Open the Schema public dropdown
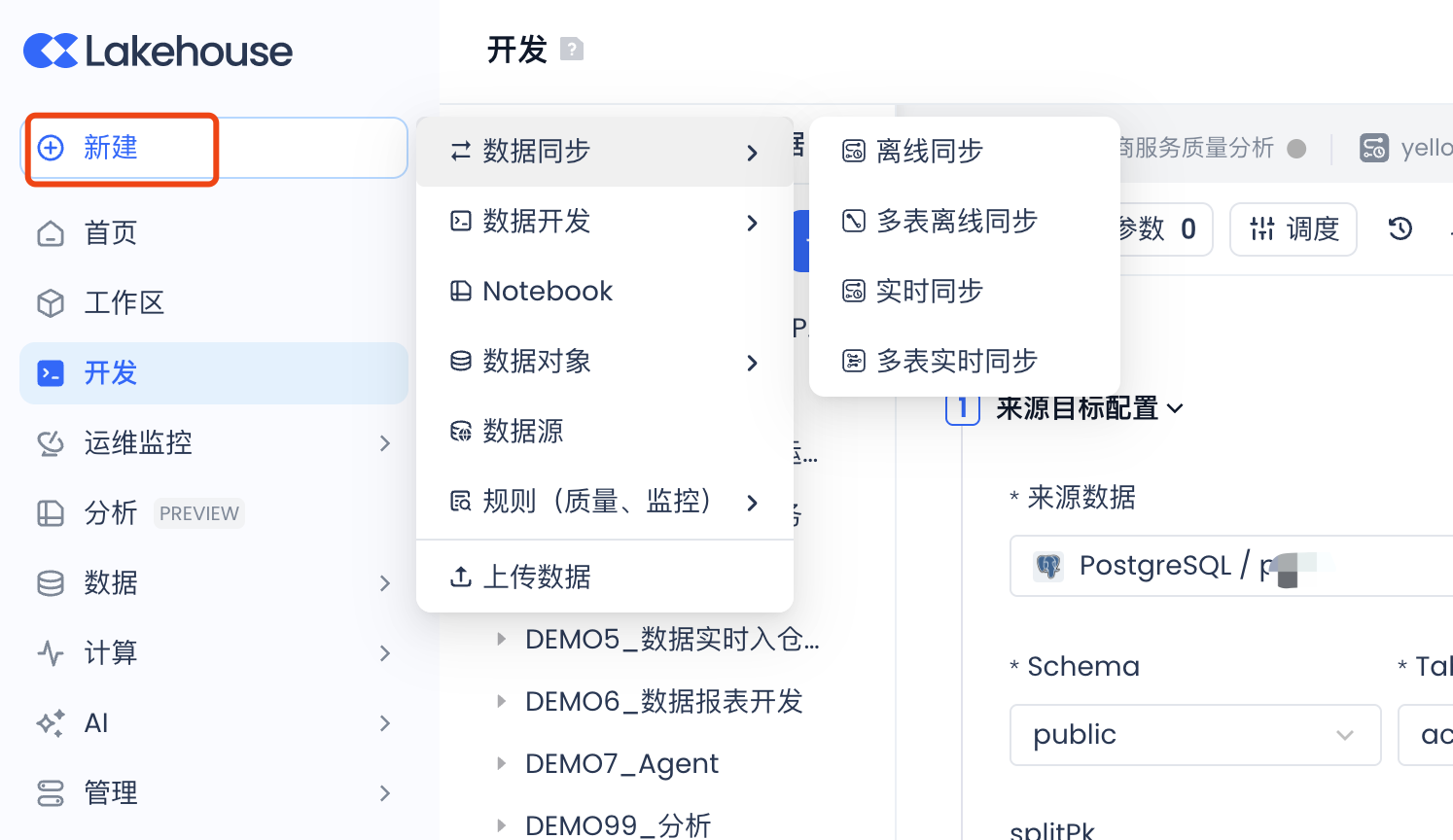The height and width of the screenshot is (840, 1453). (1194, 735)
